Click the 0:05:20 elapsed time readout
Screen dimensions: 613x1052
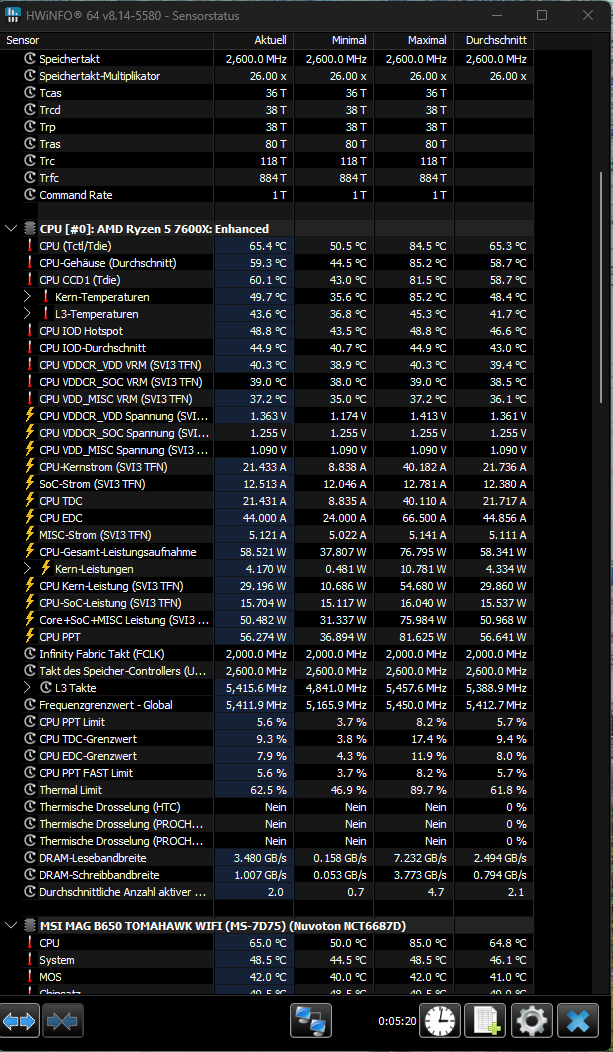(397, 1021)
